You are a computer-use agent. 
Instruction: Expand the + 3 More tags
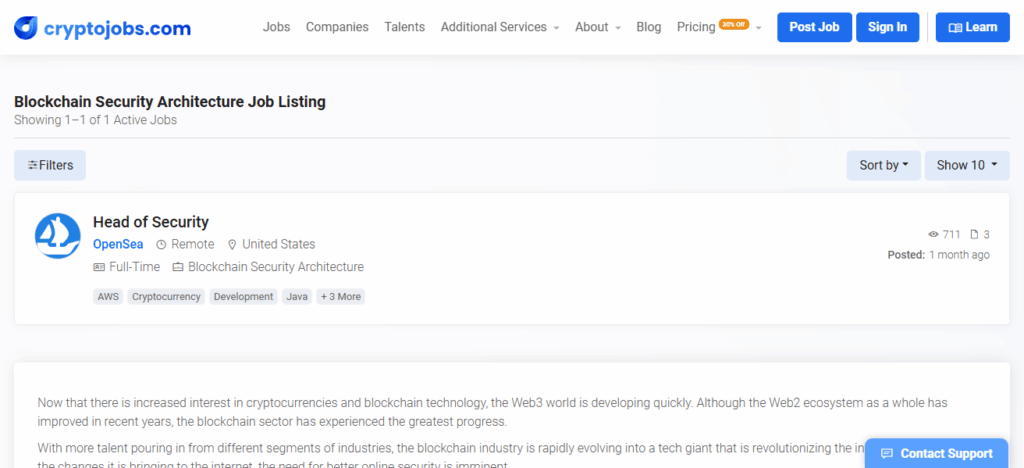click(340, 297)
